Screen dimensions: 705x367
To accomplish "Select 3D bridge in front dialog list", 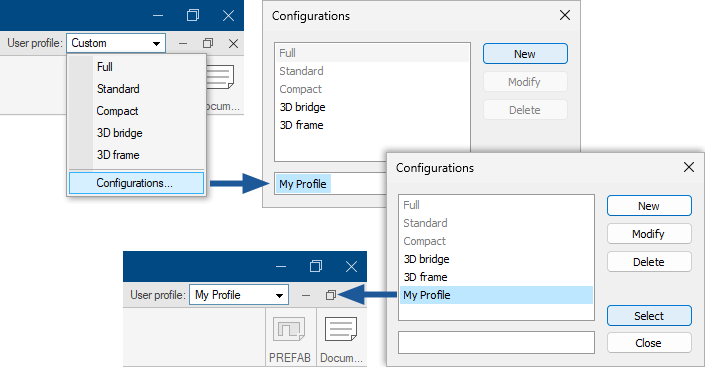I will [x=496, y=259].
